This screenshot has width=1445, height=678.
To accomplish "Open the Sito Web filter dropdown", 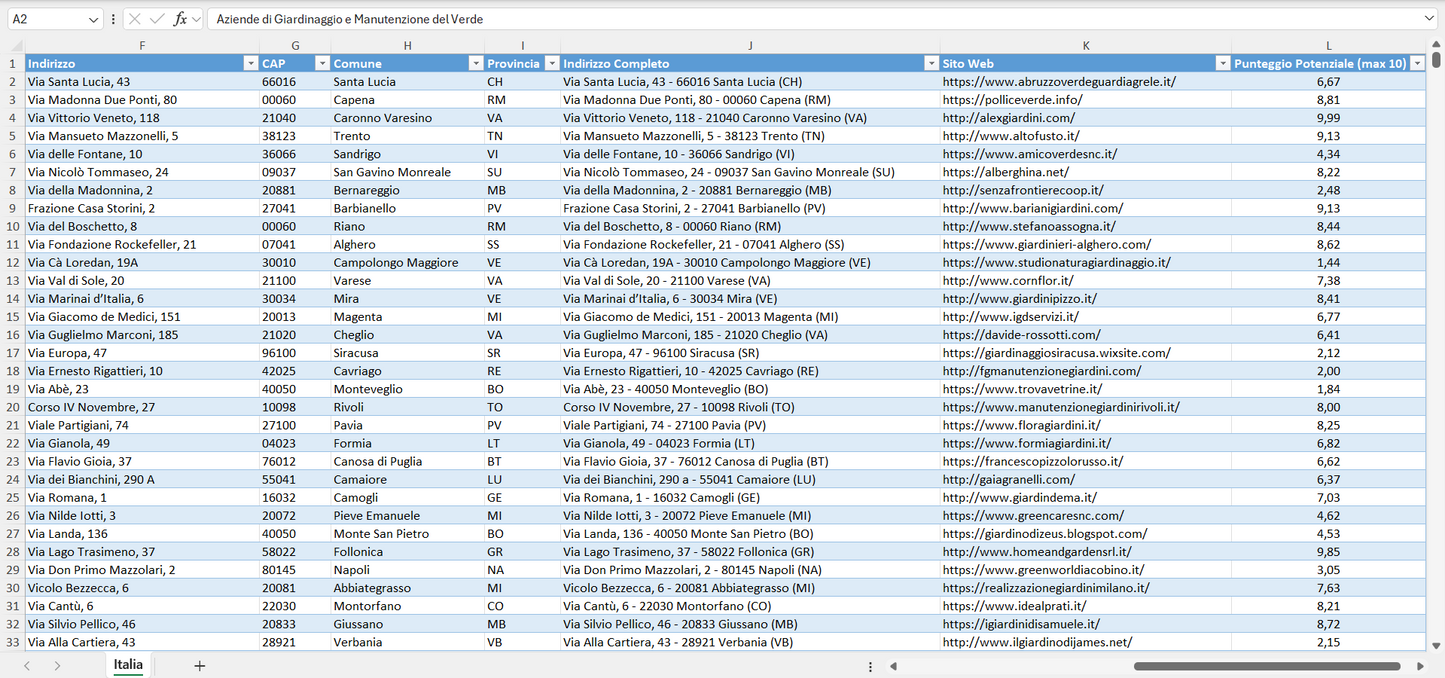I will click(x=1222, y=64).
